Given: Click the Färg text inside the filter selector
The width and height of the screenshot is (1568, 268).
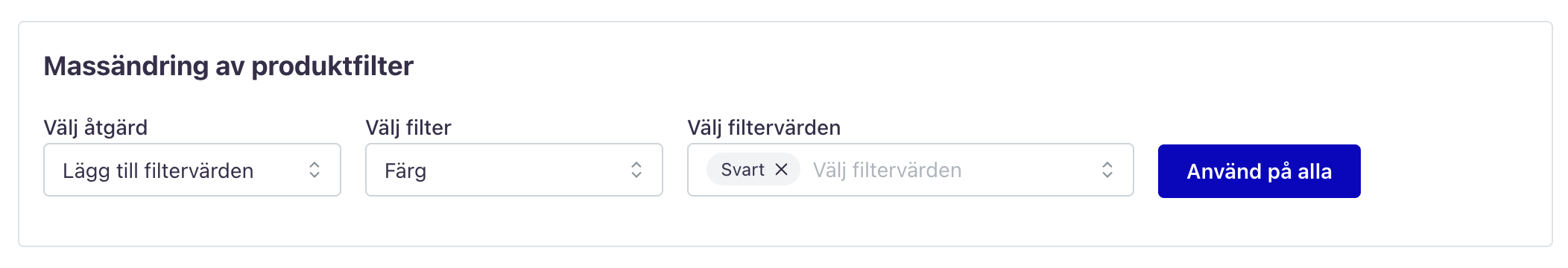Looking at the screenshot, I should click(405, 171).
